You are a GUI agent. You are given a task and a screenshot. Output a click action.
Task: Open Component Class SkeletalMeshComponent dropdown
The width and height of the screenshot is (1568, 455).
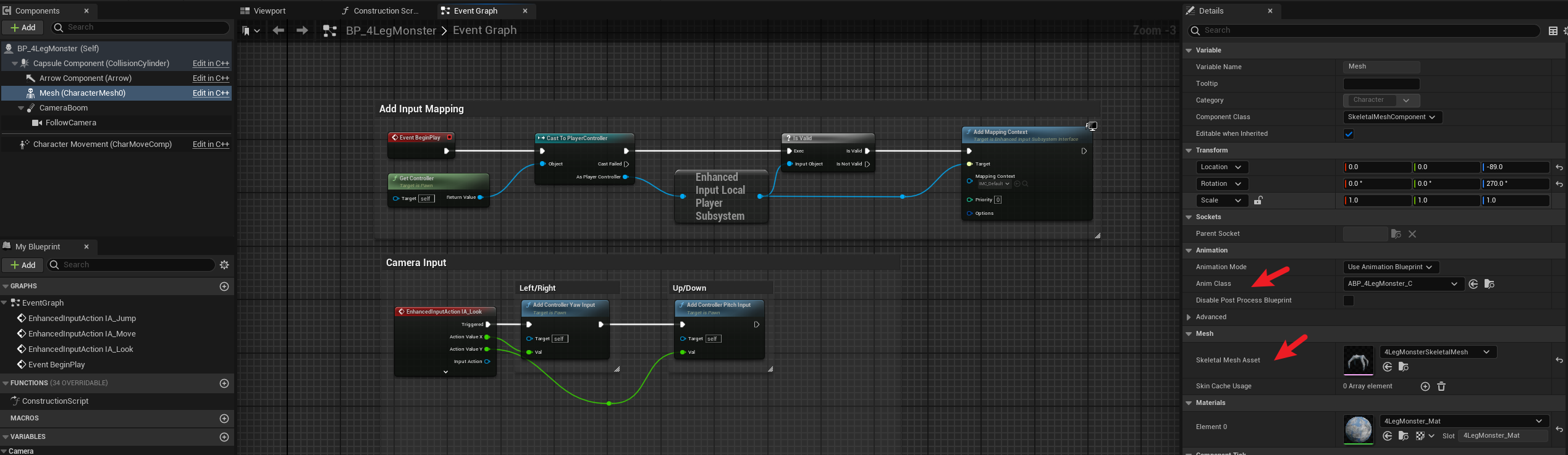(1392, 117)
